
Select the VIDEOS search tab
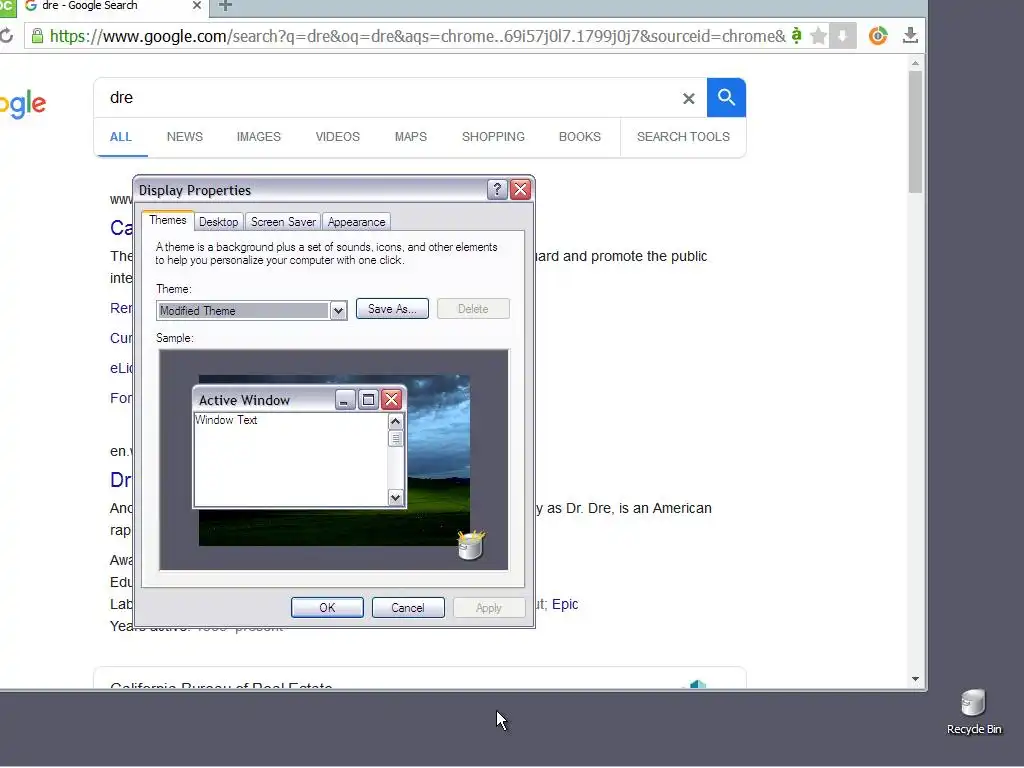338,137
